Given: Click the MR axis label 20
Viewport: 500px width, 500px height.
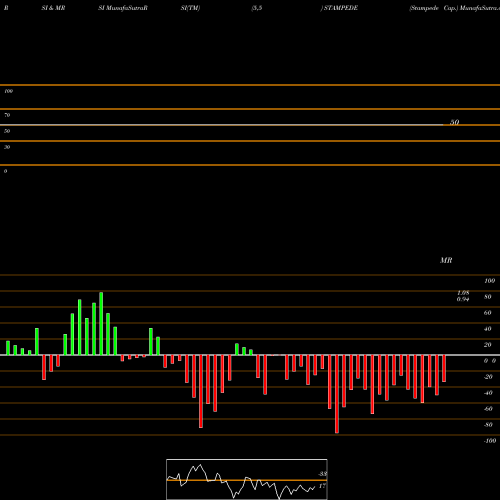Looking at the screenshot, I should click(x=488, y=345).
